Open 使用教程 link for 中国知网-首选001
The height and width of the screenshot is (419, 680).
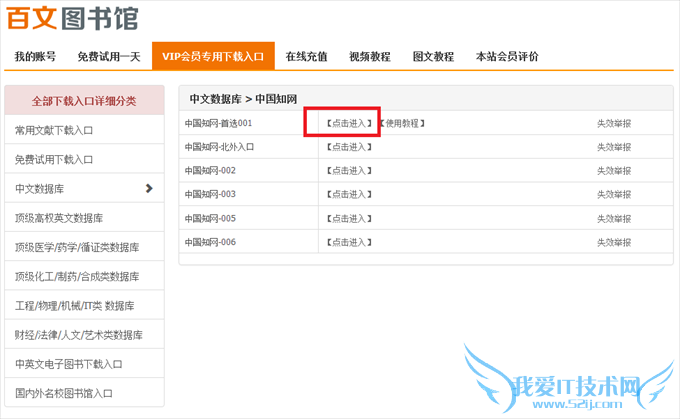(402, 123)
